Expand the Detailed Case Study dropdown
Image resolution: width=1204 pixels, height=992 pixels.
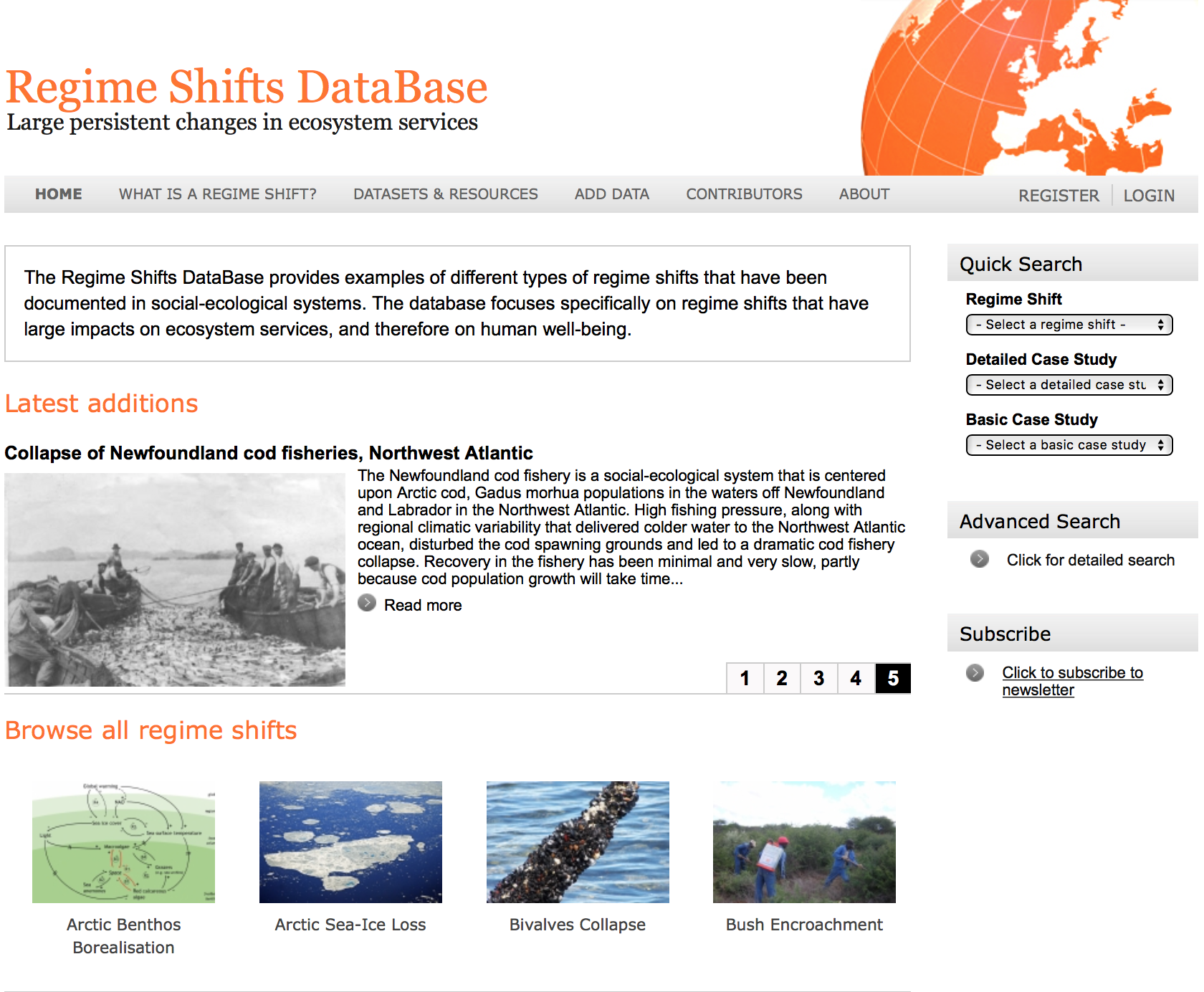(x=1069, y=385)
